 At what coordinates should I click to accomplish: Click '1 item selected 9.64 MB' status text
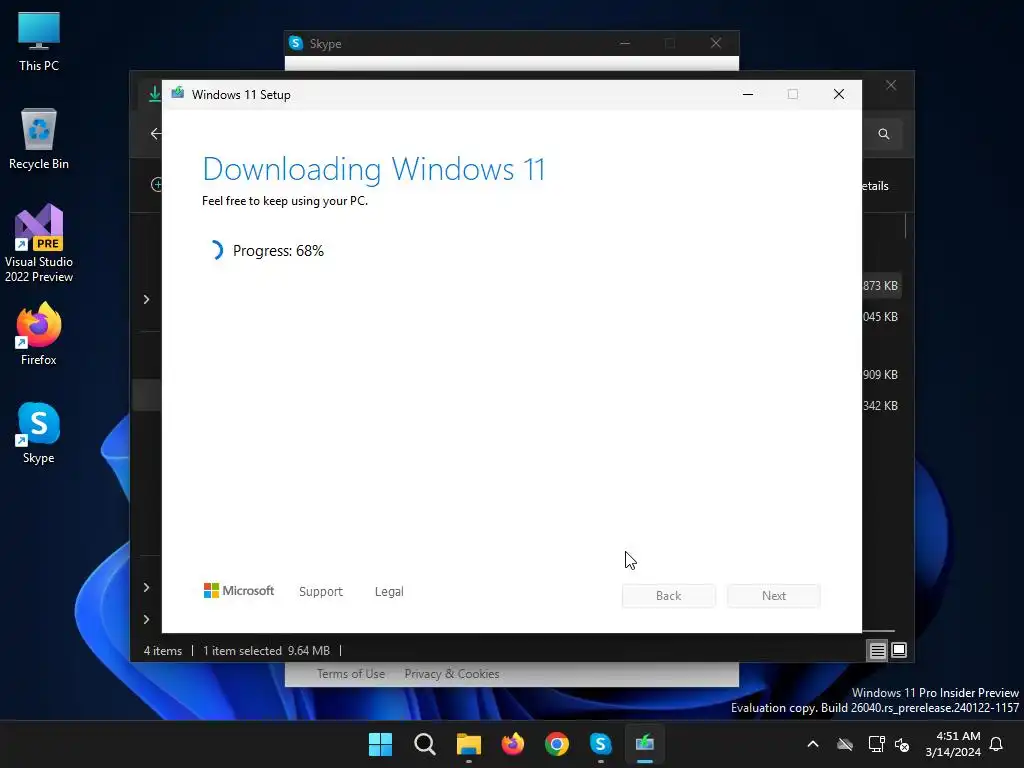[266, 650]
